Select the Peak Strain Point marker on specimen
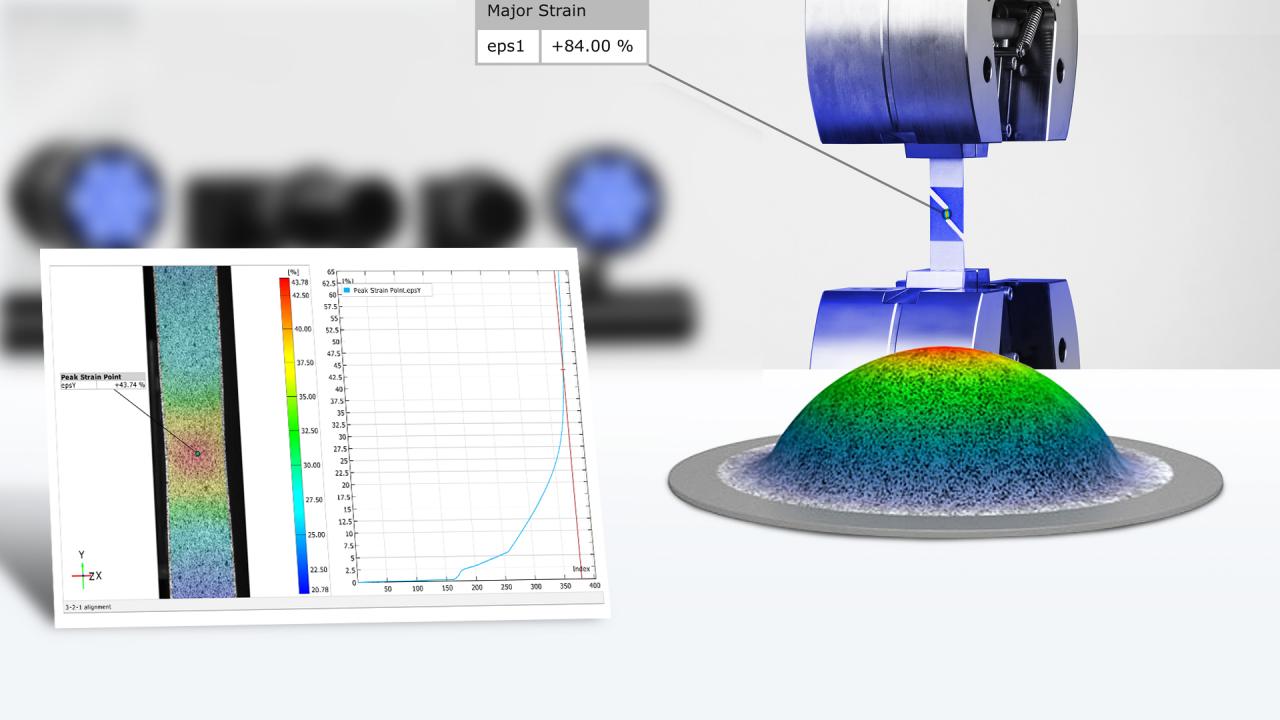This screenshot has height=720, width=1280. pos(197,452)
